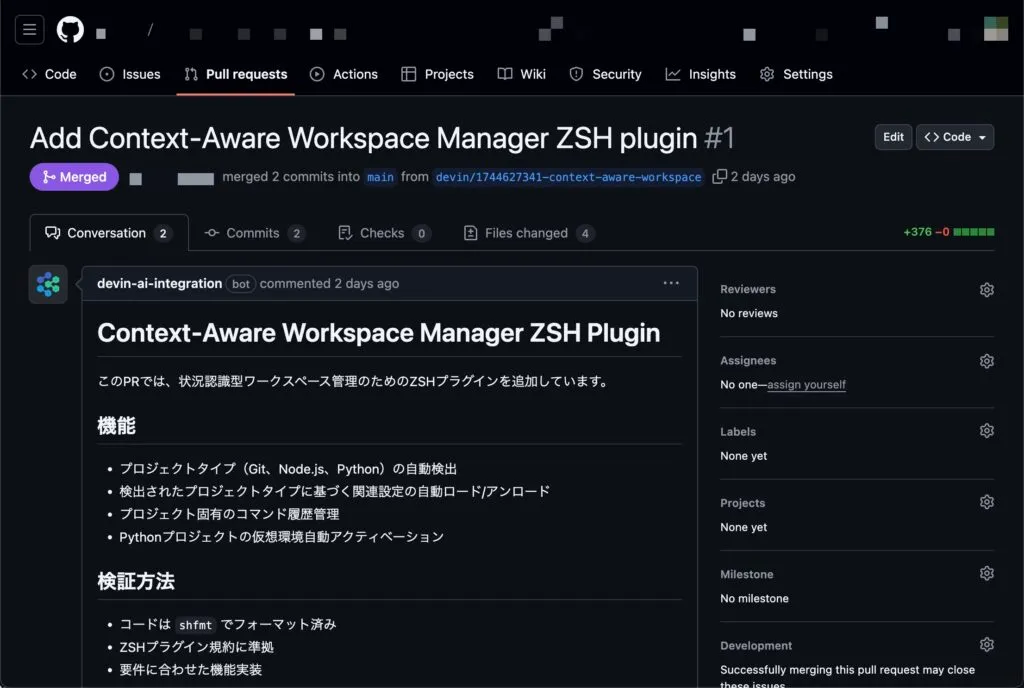This screenshot has height=688, width=1024.
Task: Switch to the Pull requests tab
Action: (x=236, y=74)
